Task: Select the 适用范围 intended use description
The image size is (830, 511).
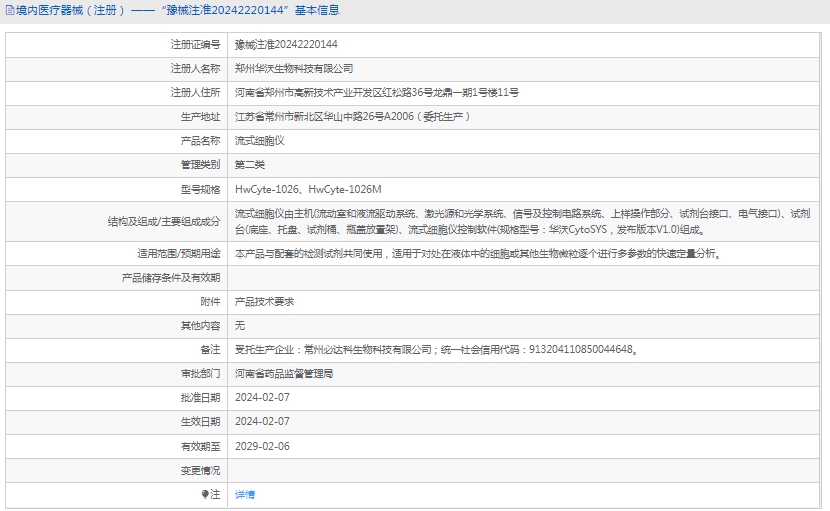Action: [x=477, y=254]
